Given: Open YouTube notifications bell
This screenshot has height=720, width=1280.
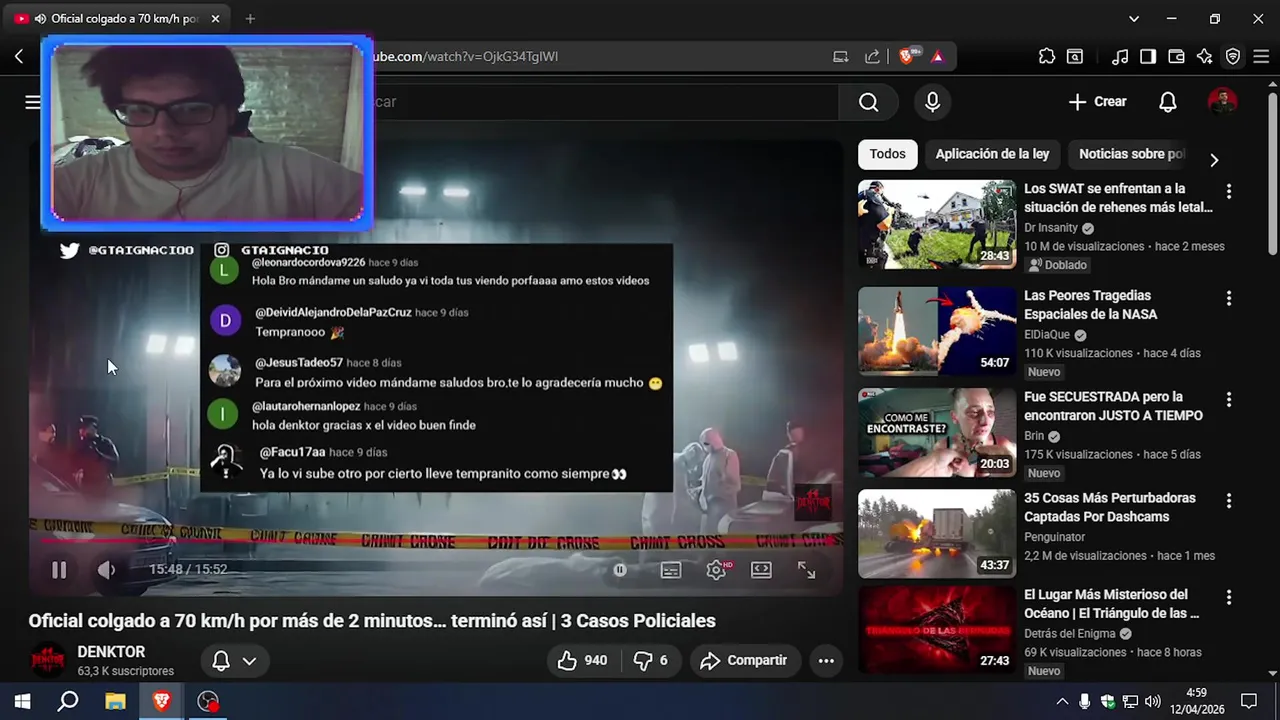Looking at the screenshot, I should point(1167,102).
